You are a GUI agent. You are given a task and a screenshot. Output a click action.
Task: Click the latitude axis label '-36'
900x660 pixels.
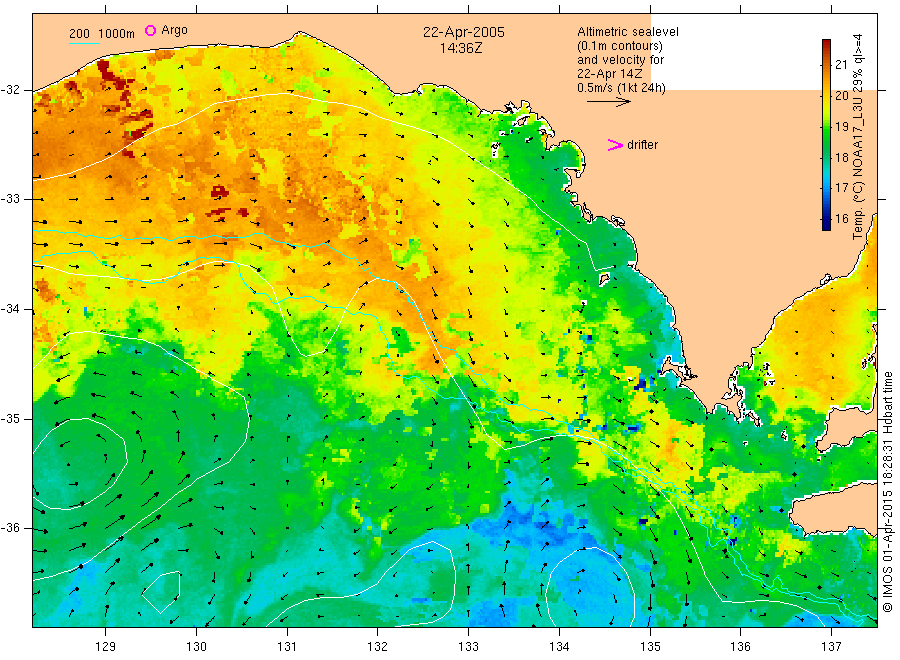pyautogui.click(x=10, y=528)
